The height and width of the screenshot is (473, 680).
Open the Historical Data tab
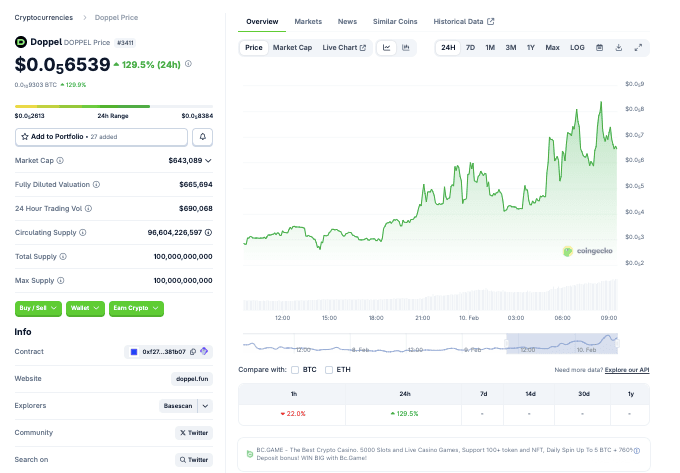(x=463, y=21)
